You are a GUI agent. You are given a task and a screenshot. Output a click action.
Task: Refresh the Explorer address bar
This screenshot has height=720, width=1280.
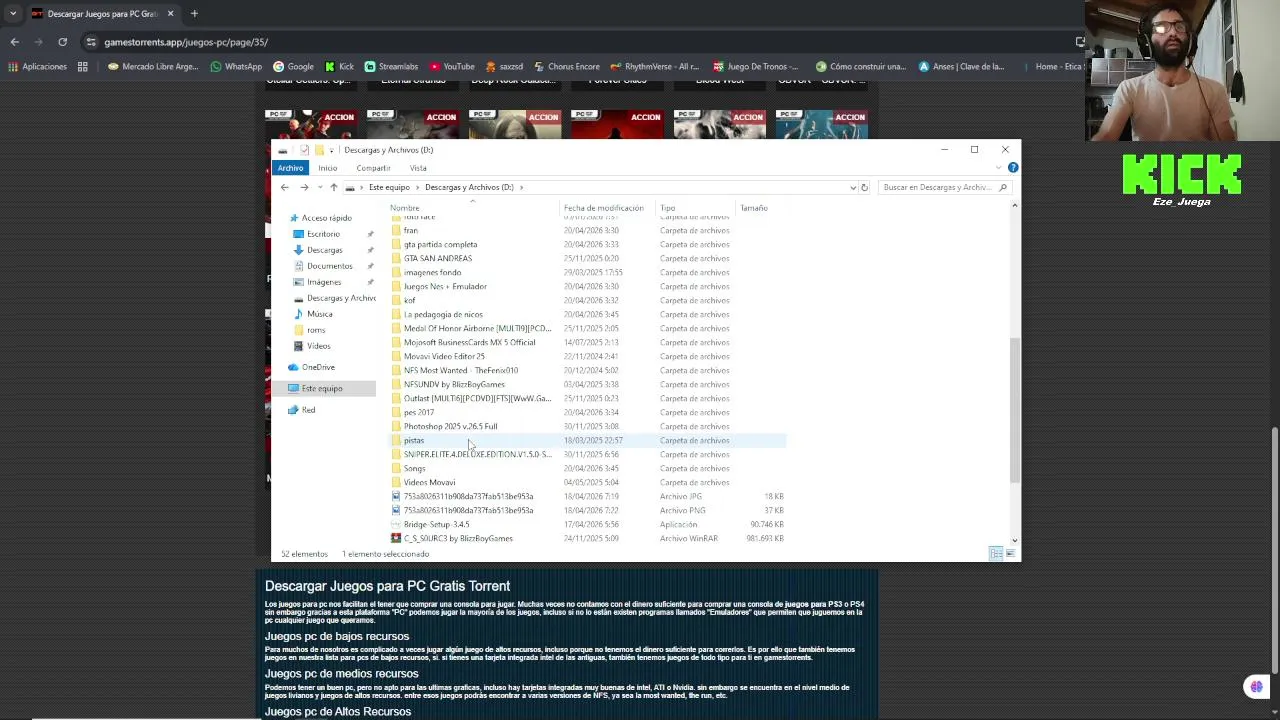coord(864,187)
